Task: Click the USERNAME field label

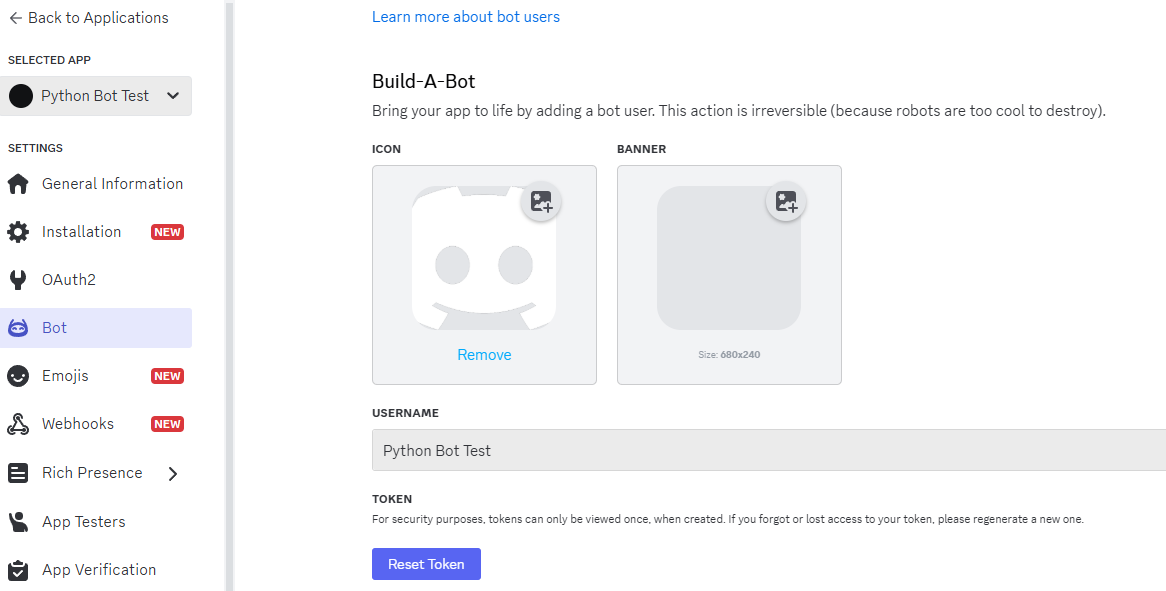Action: point(405,413)
